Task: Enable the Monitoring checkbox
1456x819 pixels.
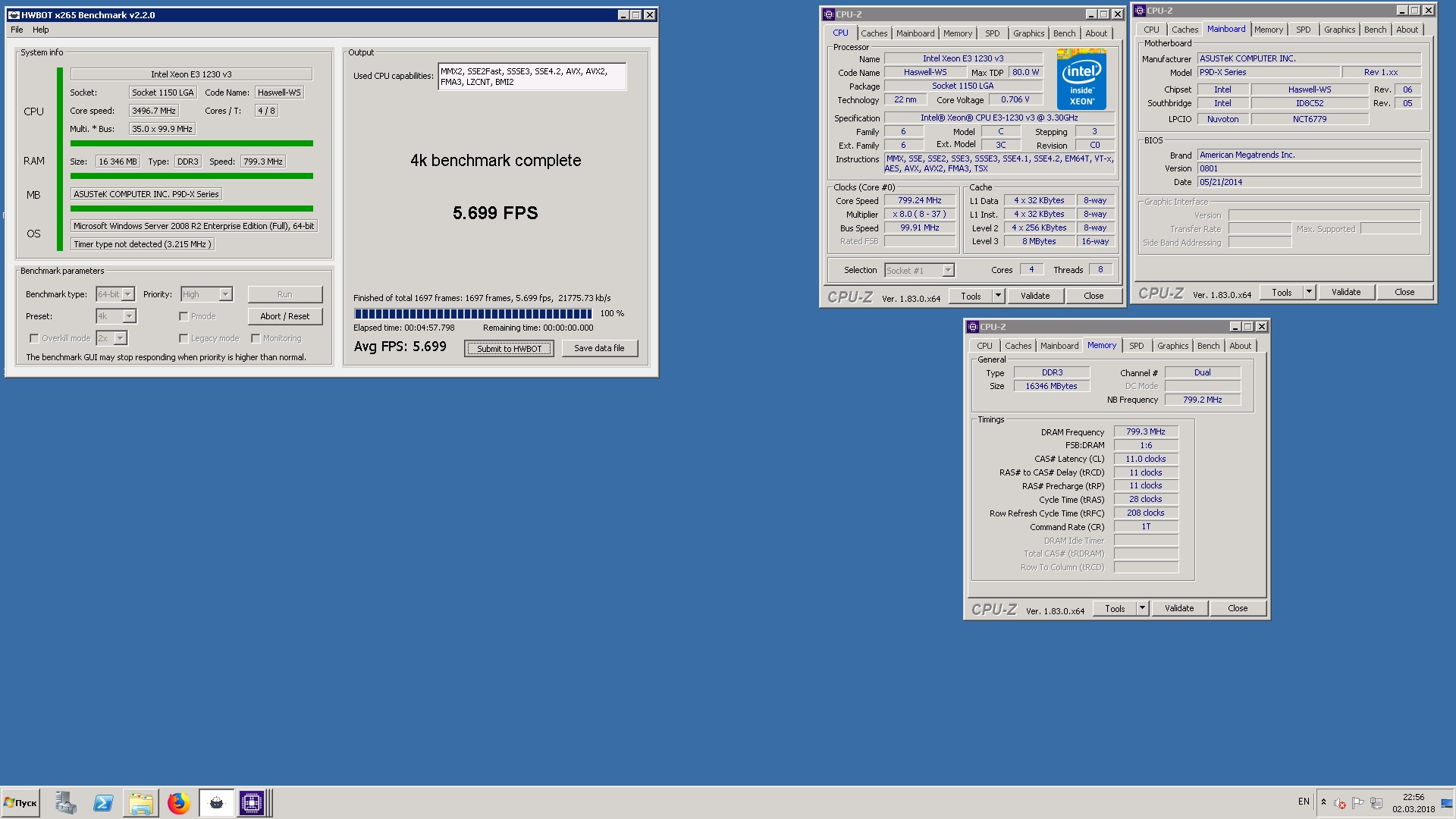Action: (256, 338)
